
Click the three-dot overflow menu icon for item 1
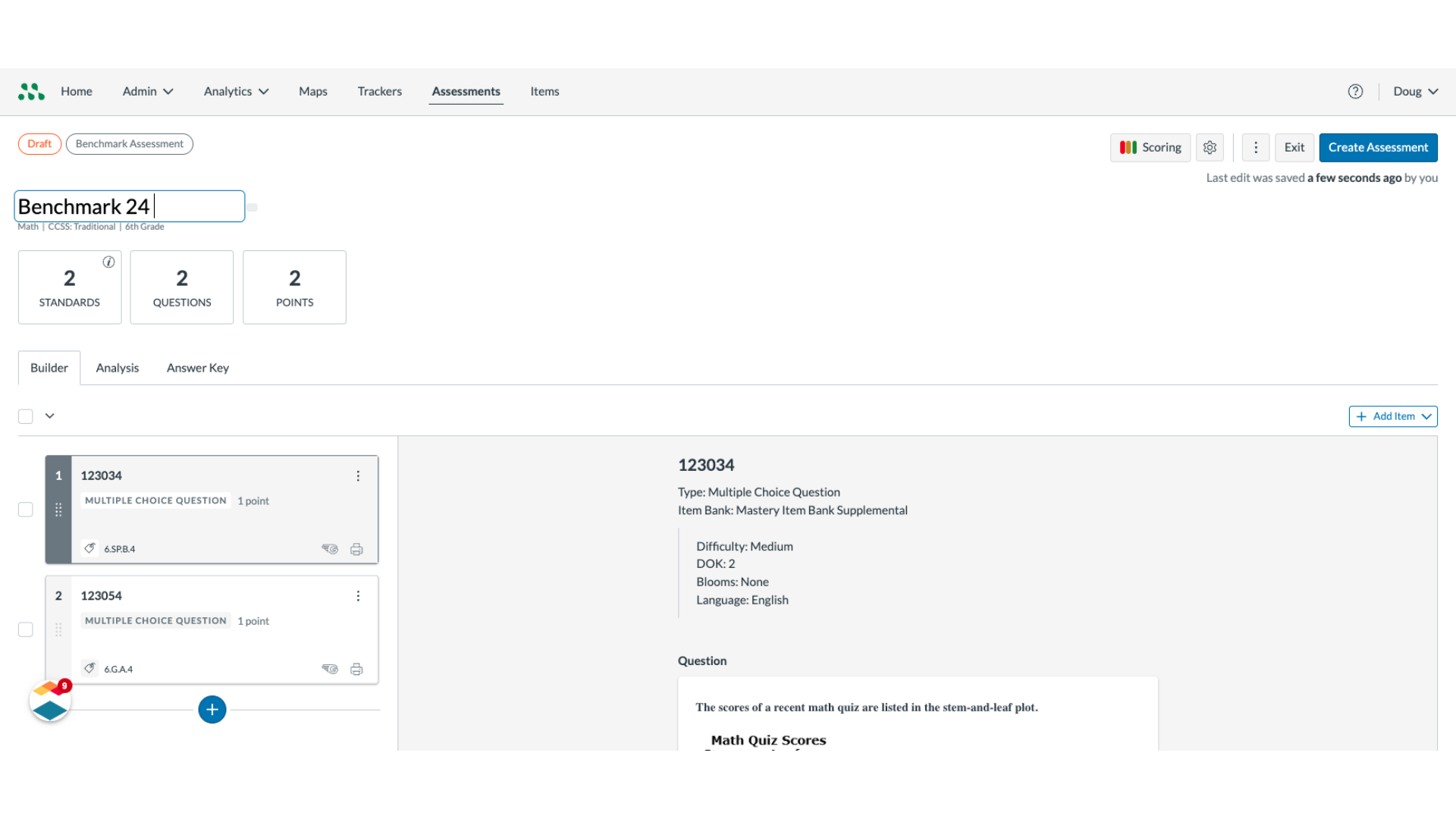(x=358, y=476)
